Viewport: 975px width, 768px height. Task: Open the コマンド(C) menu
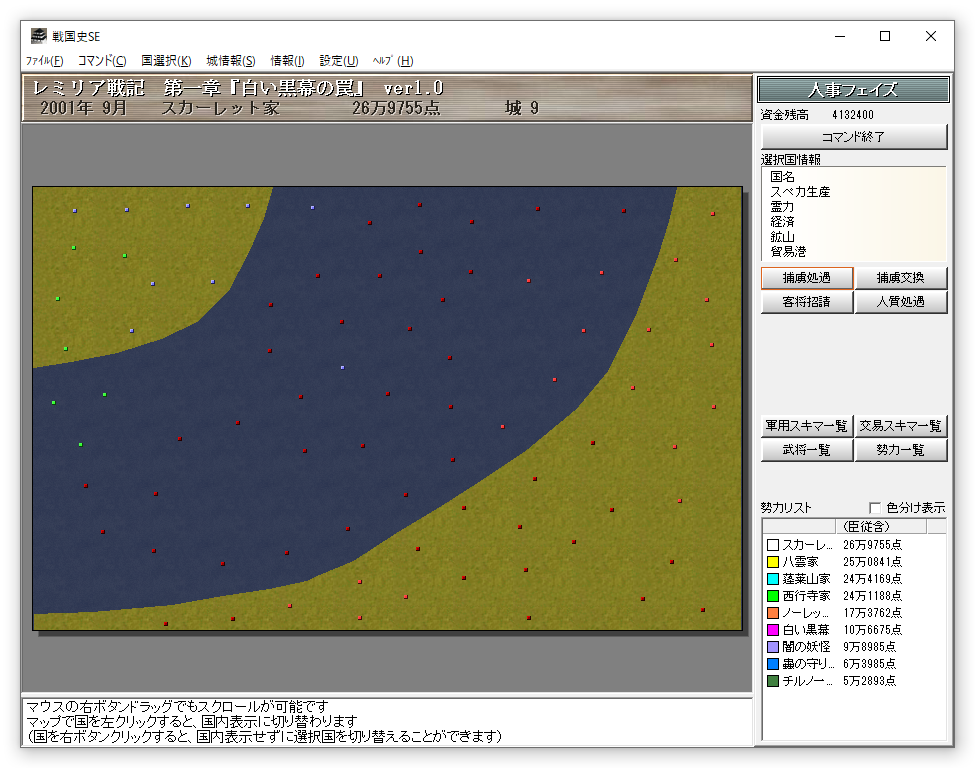point(102,61)
